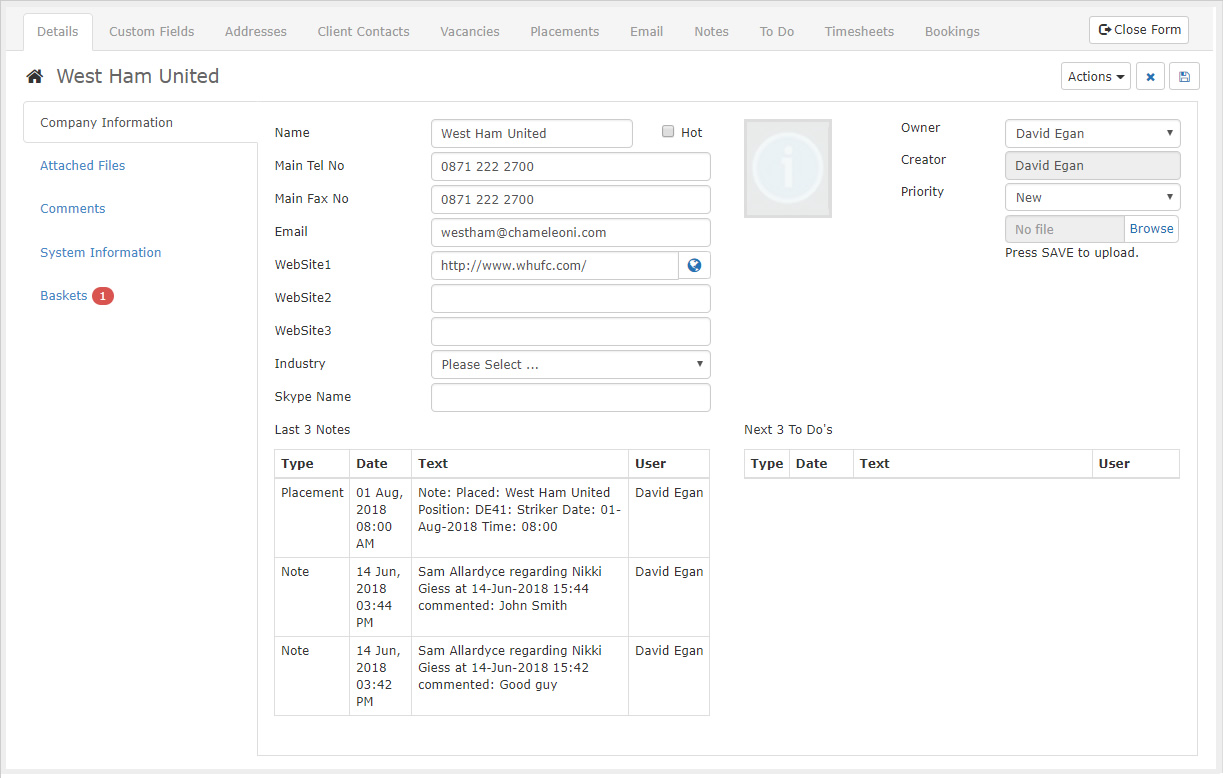Show System Information section
Screen dimensions: 1223x778
click(x=101, y=253)
